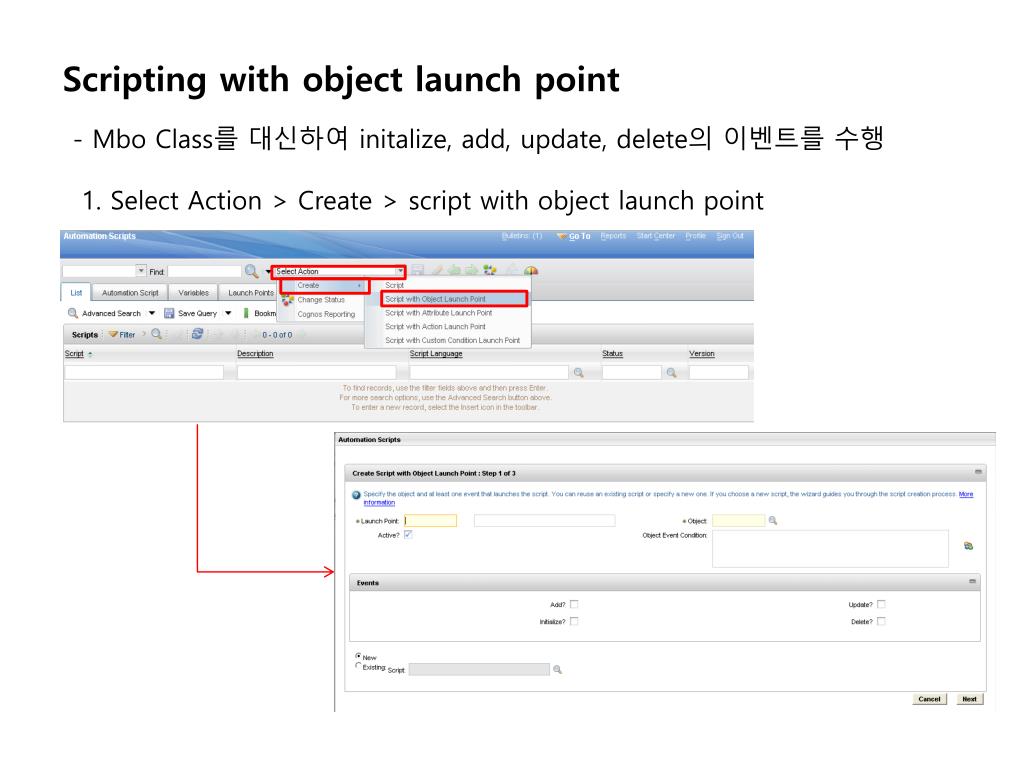Click the Next button in wizard
Viewport: 1024px width, 768px height.
click(x=969, y=699)
